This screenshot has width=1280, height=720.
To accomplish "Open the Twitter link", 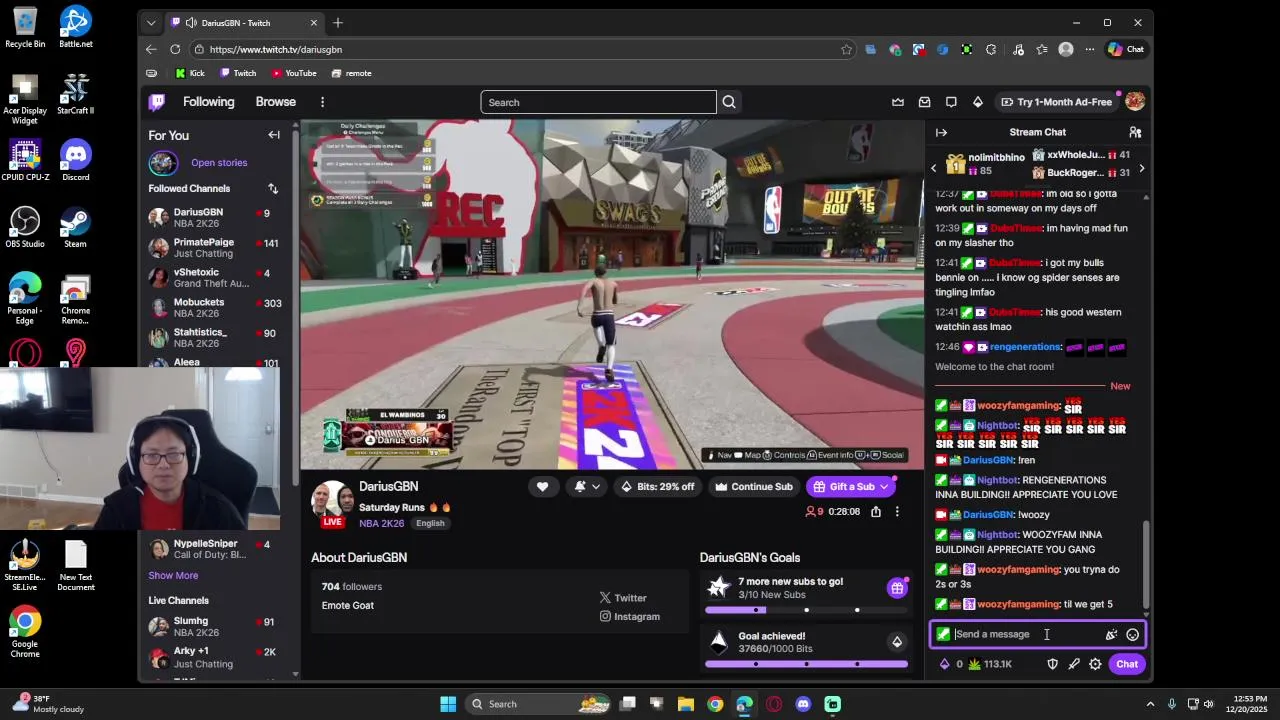I will (x=623, y=598).
